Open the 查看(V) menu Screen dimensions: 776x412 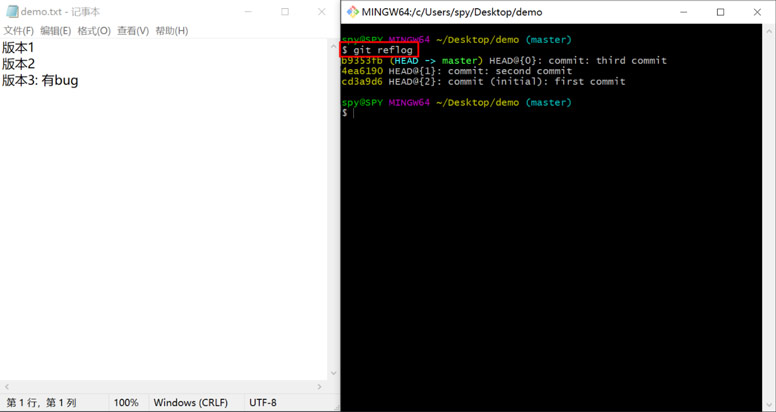click(x=133, y=31)
